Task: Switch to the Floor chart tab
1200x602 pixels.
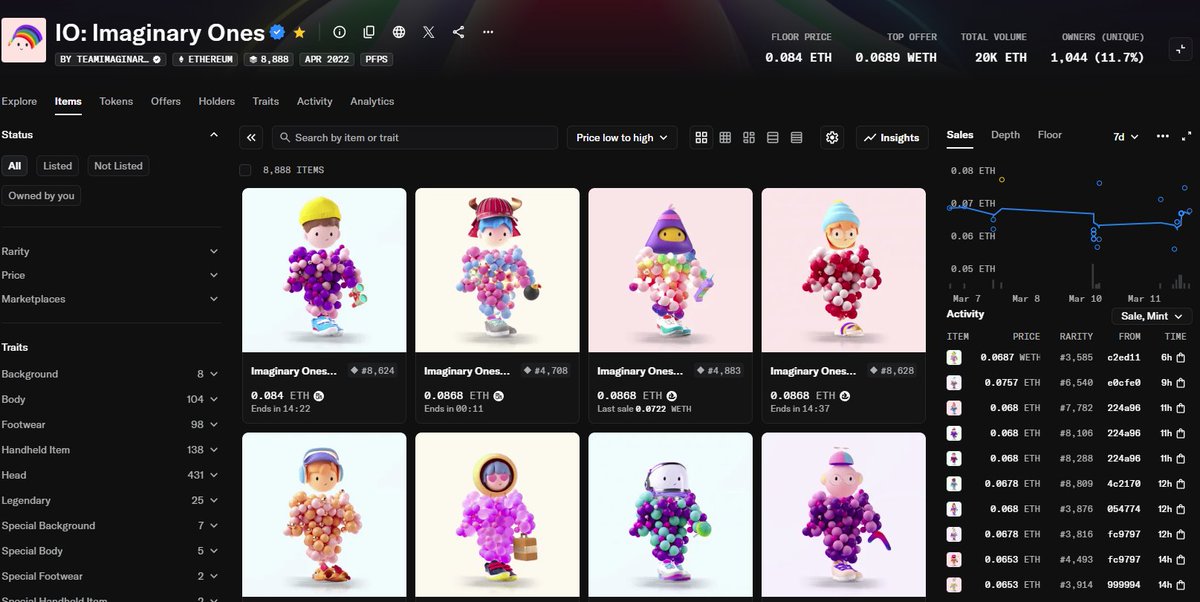Action: pyautogui.click(x=1050, y=135)
